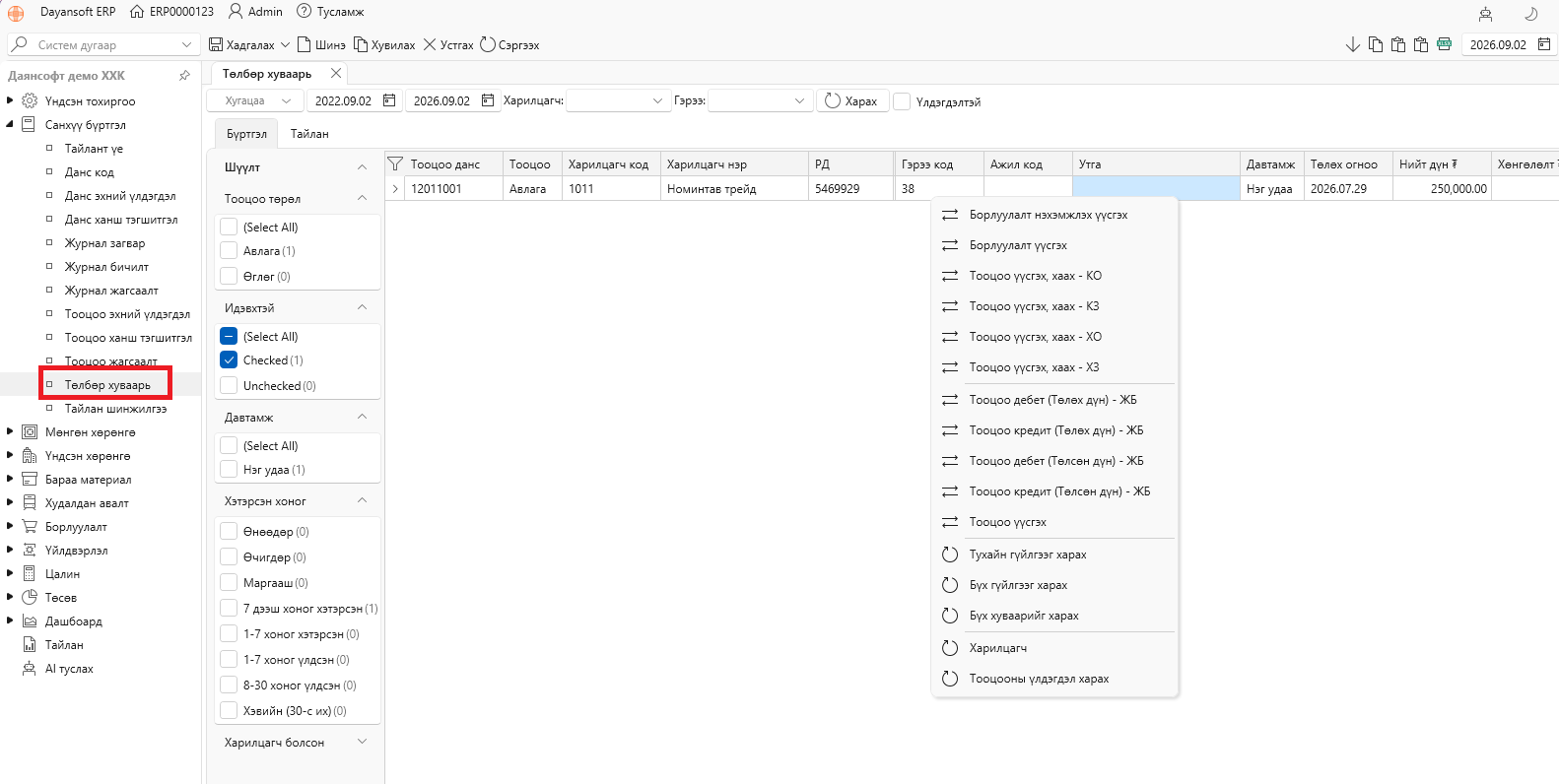Check 7 дээш хоног хэтэрсэн (1)

229,609
